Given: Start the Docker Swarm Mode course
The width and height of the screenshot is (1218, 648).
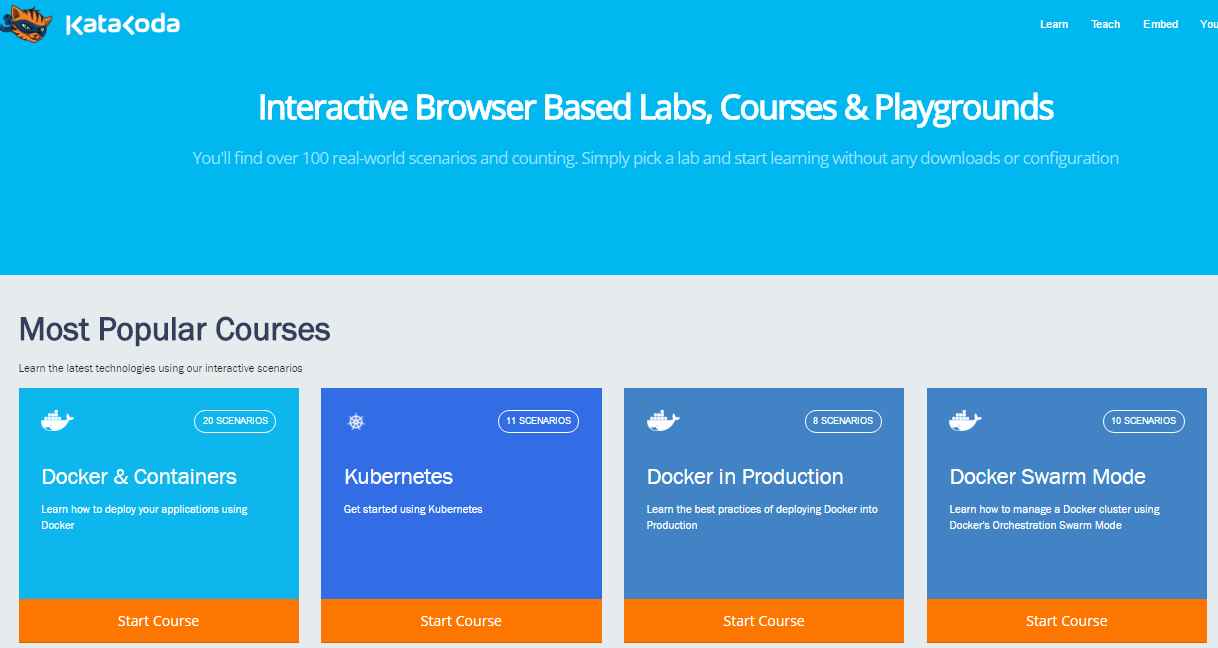Looking at the screenshot, I should pos(1067,621).
